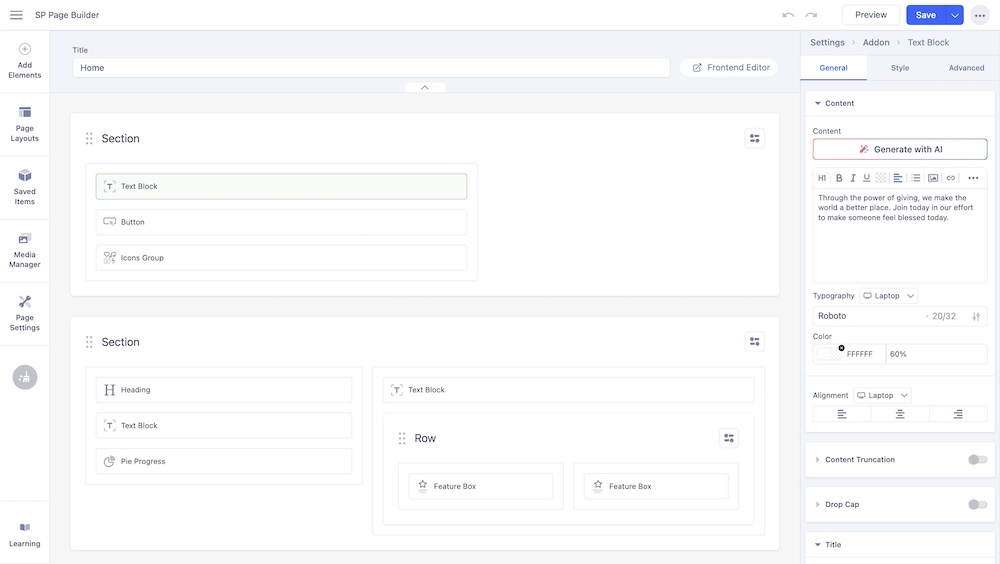Insert an image from editor toolbar

(933, 178)
